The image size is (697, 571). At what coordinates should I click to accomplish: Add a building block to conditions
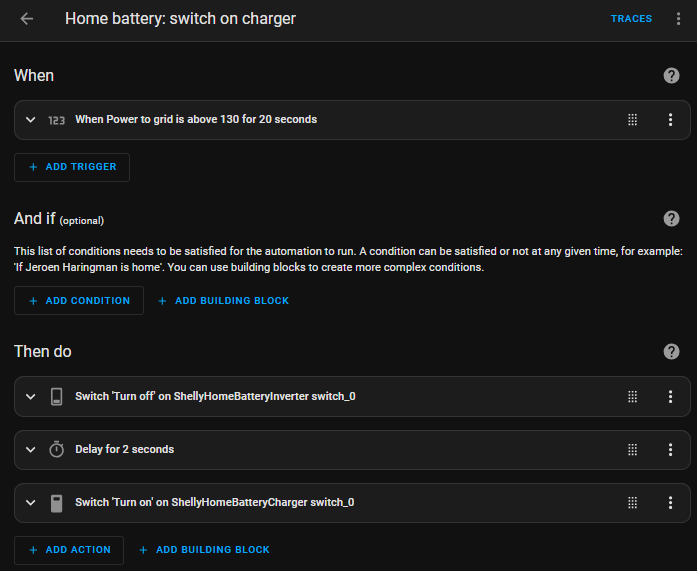224,300
